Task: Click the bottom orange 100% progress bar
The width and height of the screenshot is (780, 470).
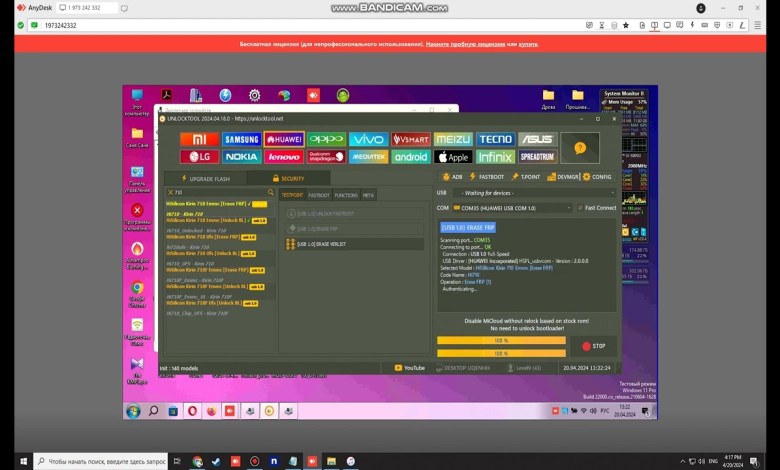Action: pos(501,353)
